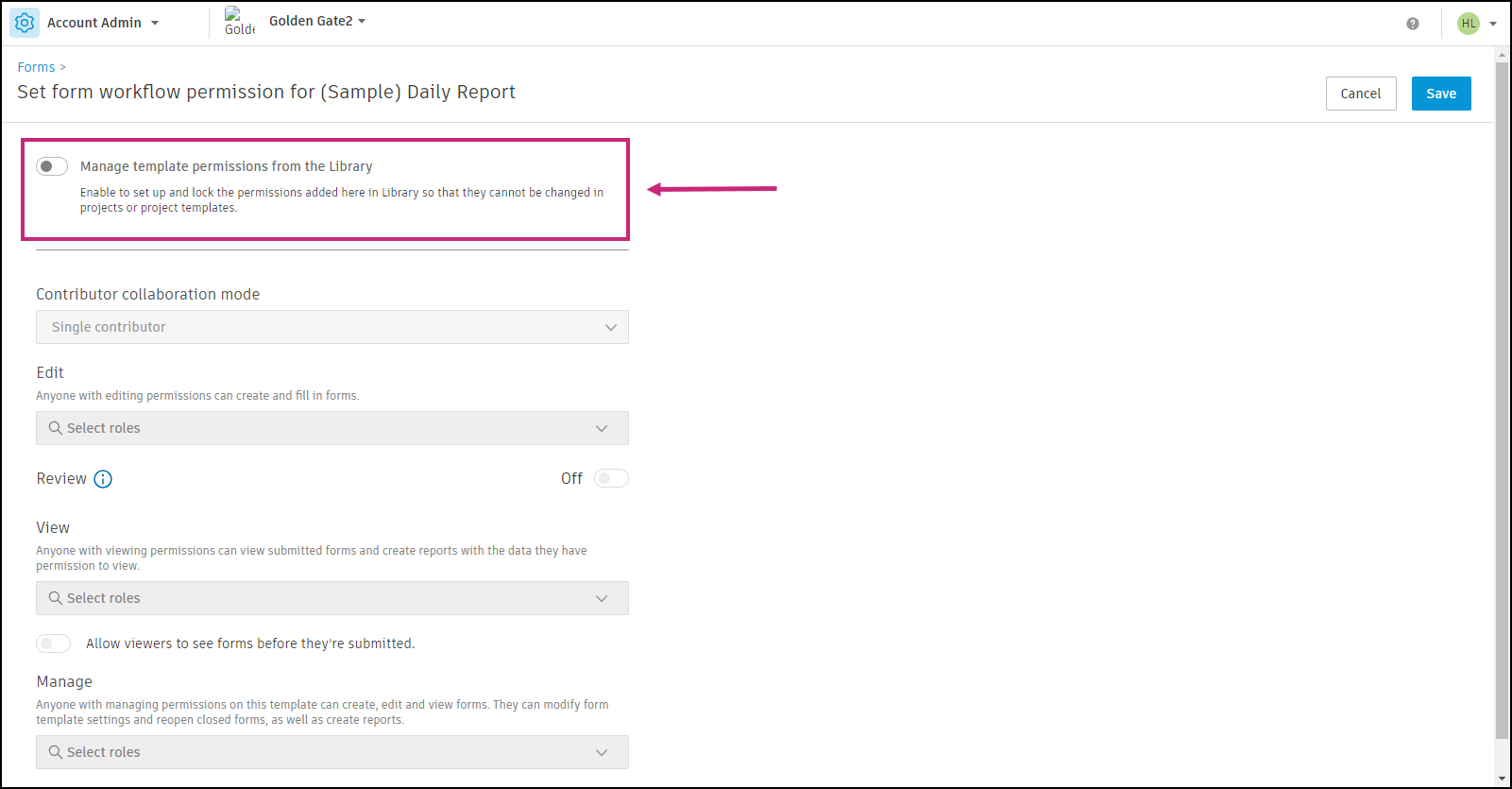Viewport: 1512px width, 789px height.
Task: Expand the View roles dropdown chevron
Action: coord(602,598)
